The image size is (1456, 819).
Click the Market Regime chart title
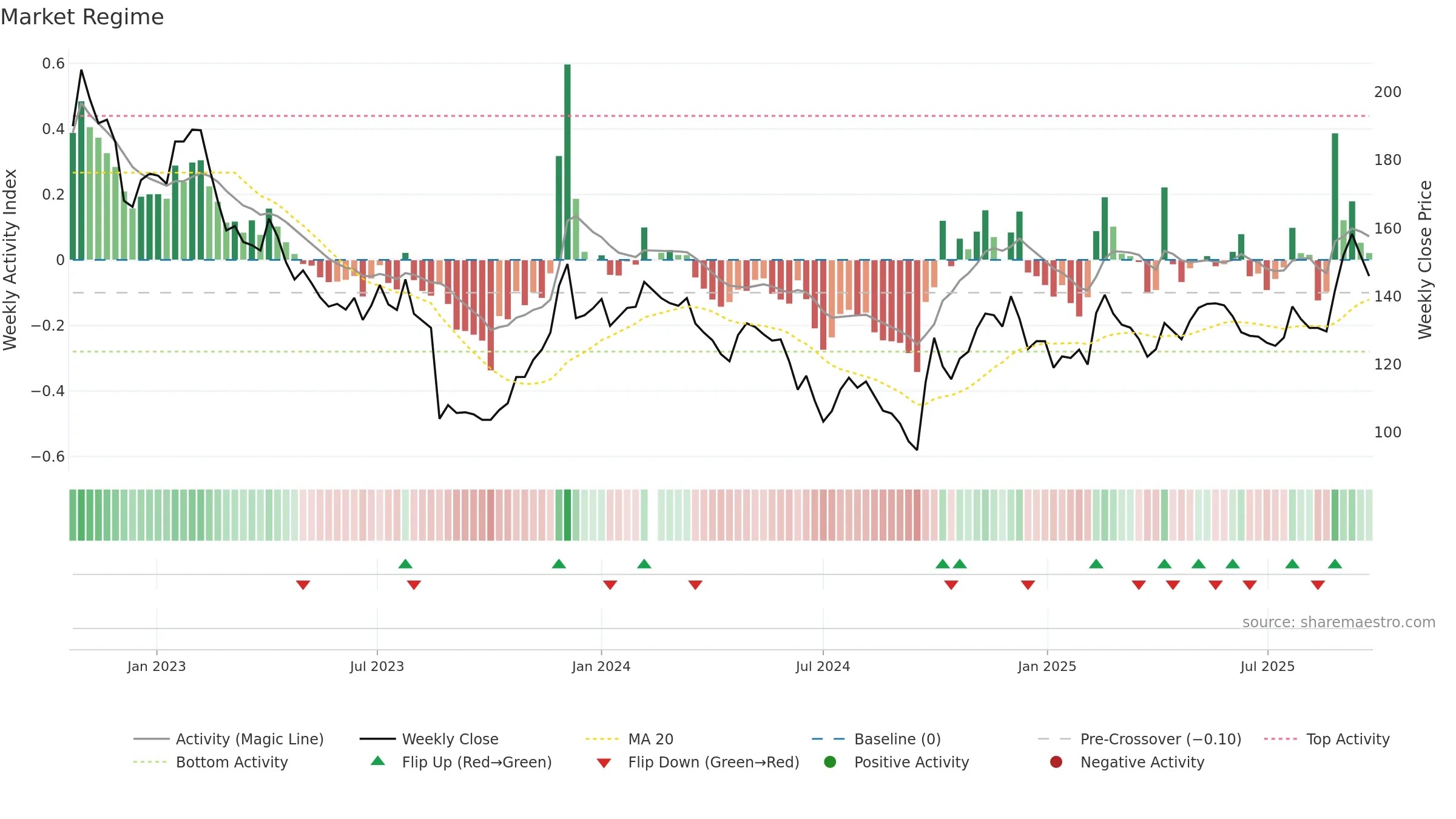82,17
